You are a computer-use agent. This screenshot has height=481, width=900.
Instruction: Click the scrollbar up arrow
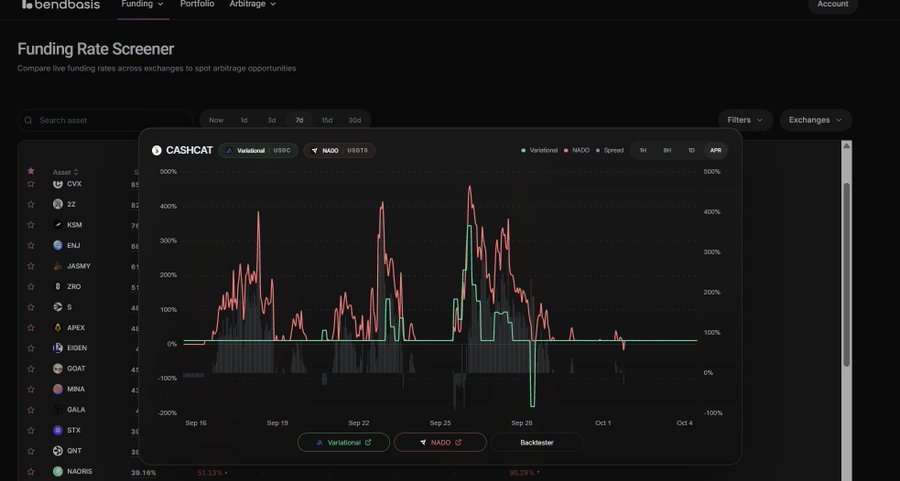tap(846, 146)
